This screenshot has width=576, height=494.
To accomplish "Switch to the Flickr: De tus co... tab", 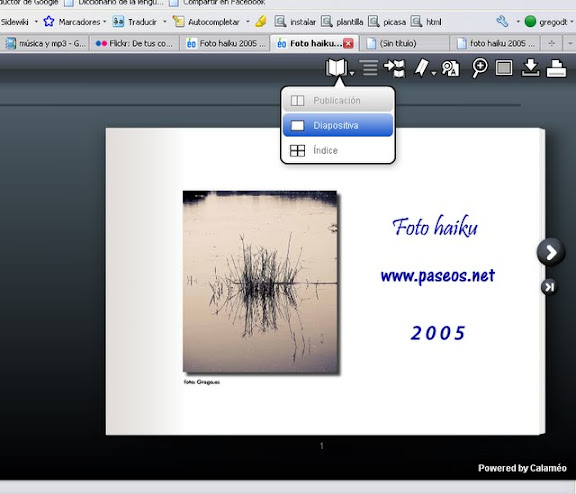I will click(134, 43).
